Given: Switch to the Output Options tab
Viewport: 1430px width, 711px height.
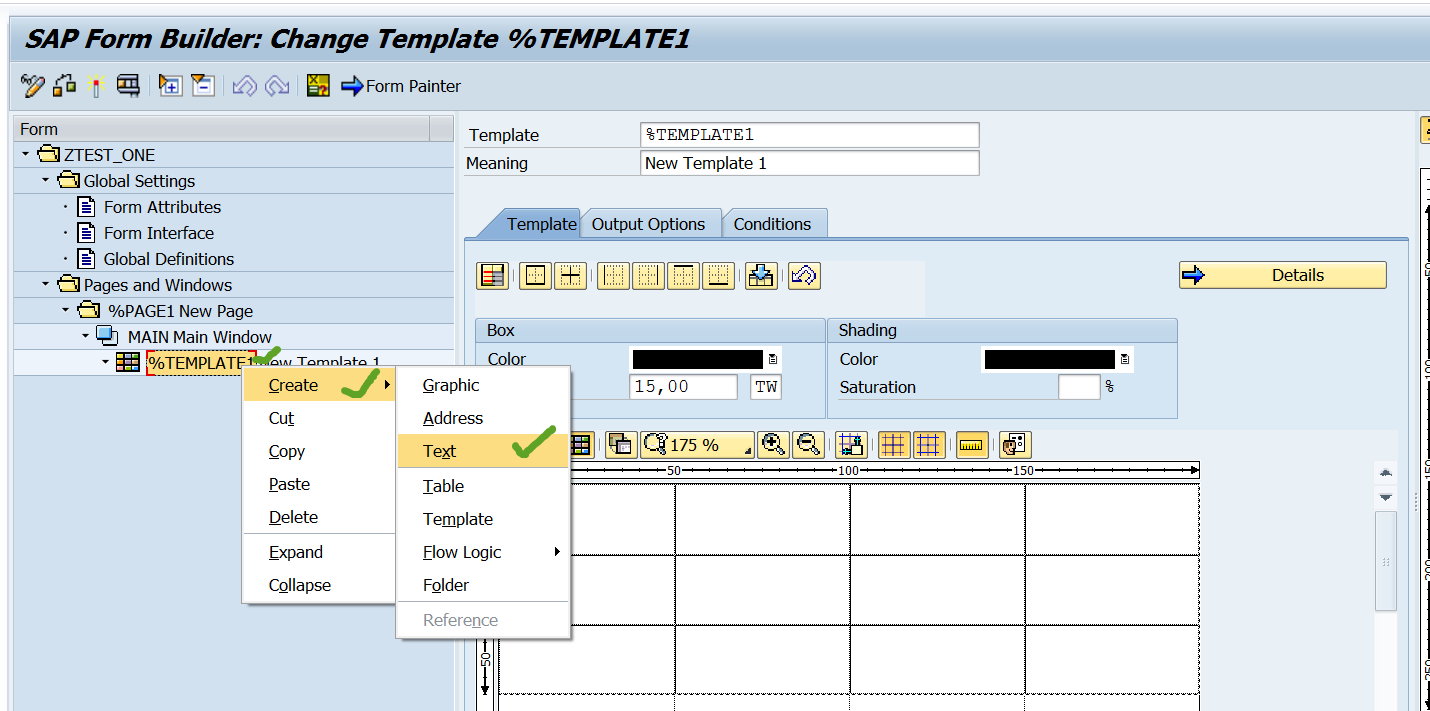Looking at the screenshot, I should tap(650, 223).
